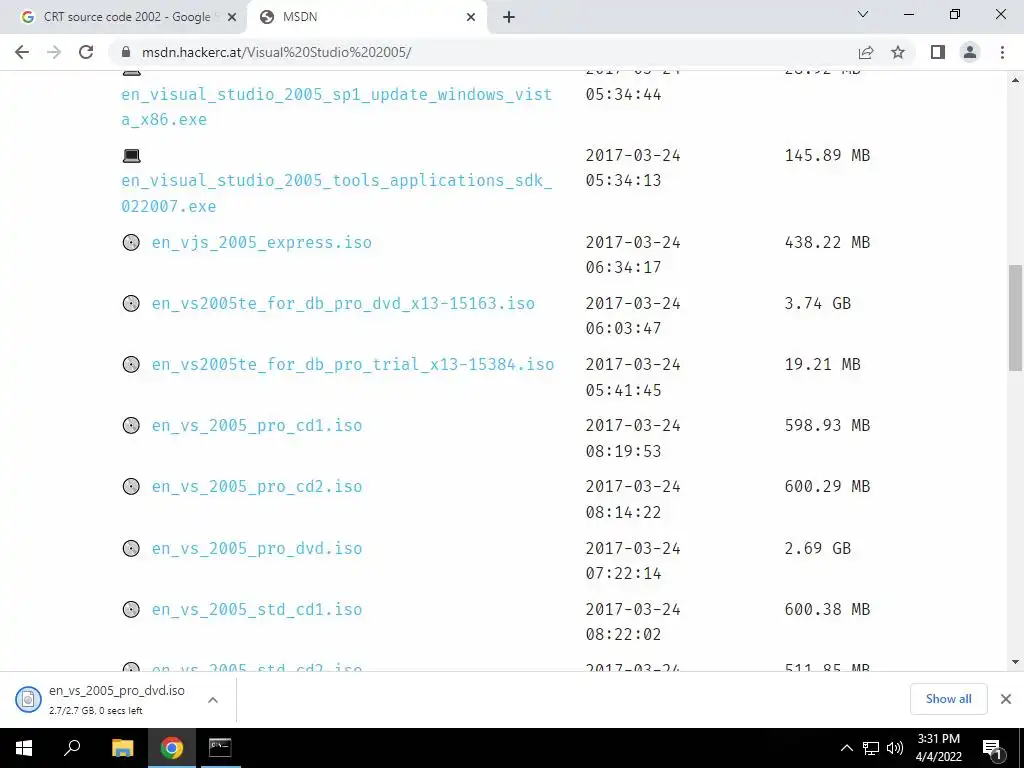Click the scrollbar down arrow
The width and height of the screenshot is (1024, 768).
click(1015, 662)
